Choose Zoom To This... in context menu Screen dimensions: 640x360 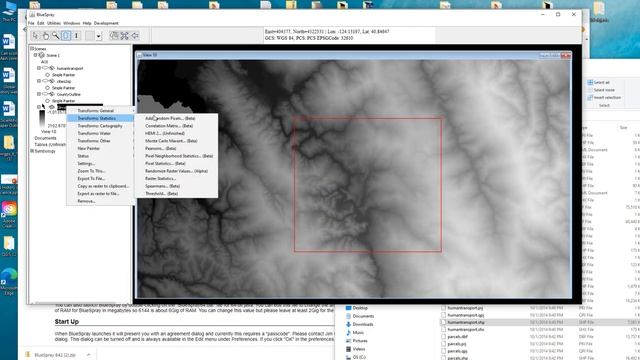pos(100,171)
